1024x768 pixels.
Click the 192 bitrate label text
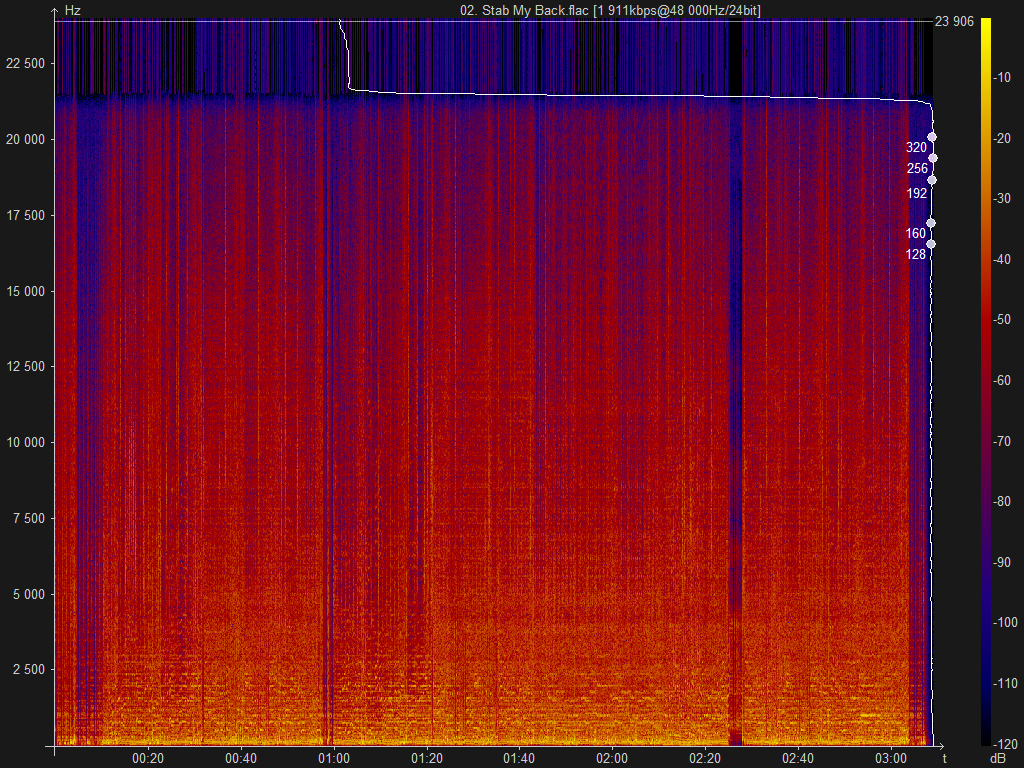(917, 193)
